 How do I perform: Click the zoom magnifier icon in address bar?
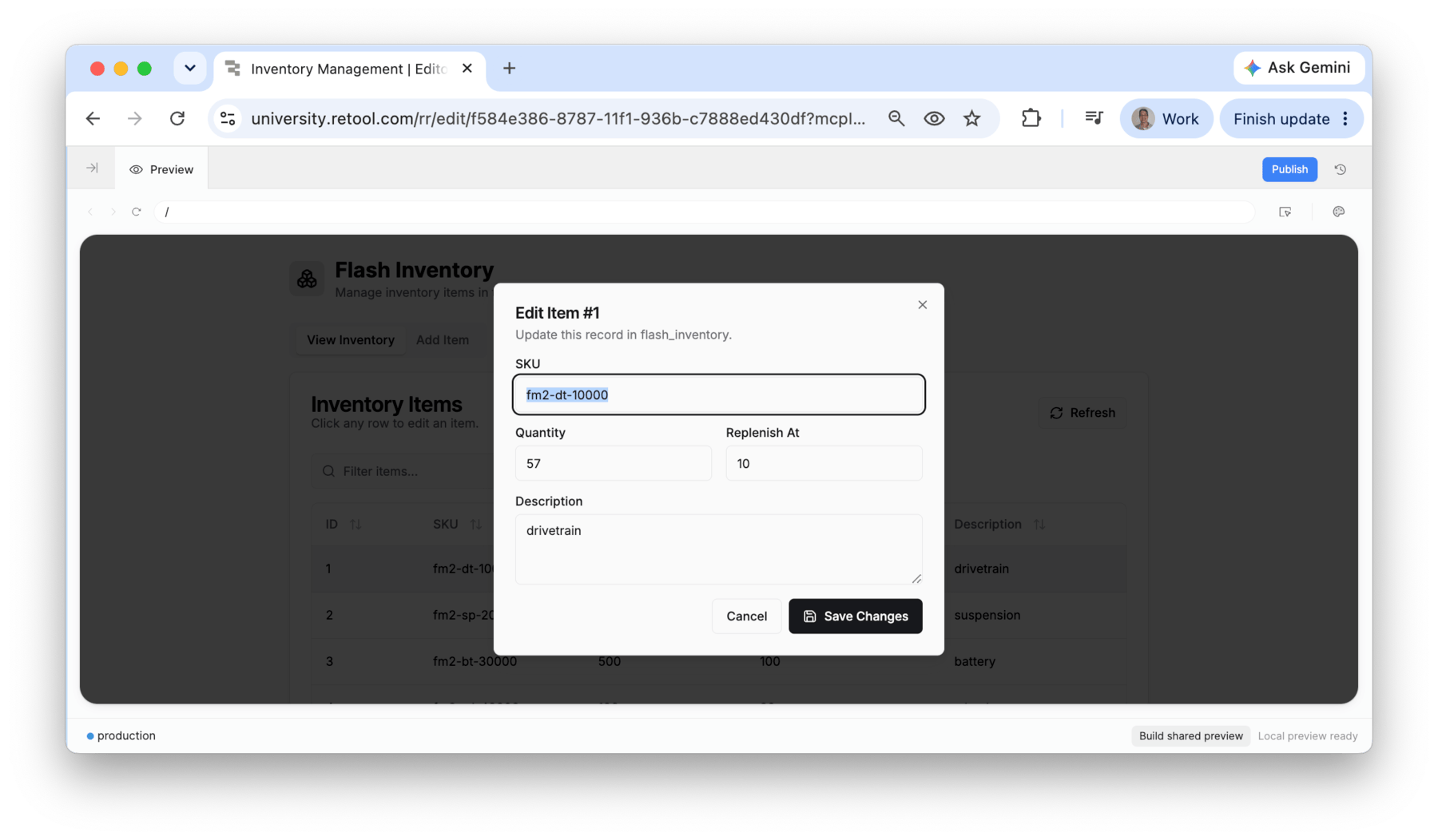(x=896, y=119)
